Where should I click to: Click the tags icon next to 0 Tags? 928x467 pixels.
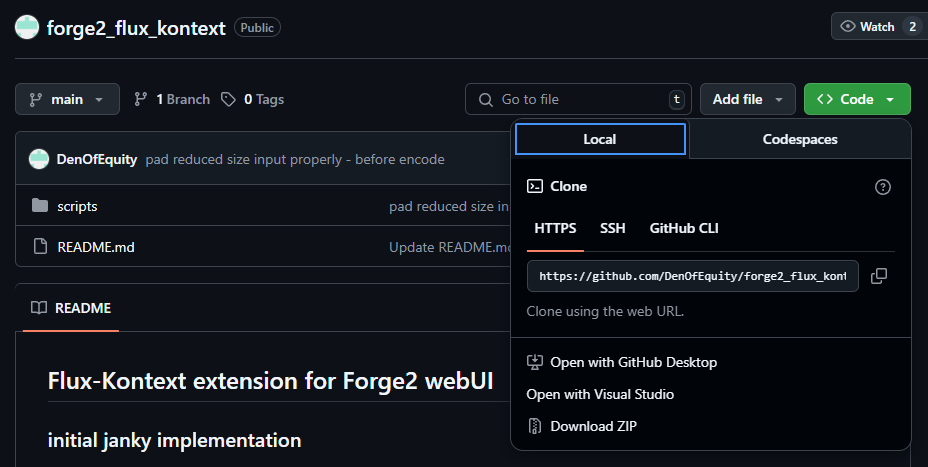point(229,99)
